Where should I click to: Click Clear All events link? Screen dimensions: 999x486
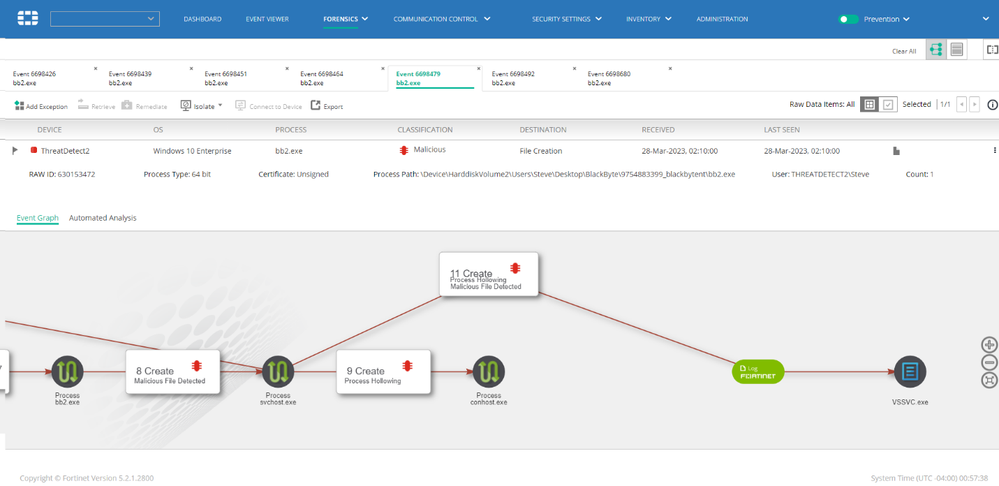point(903,52)
